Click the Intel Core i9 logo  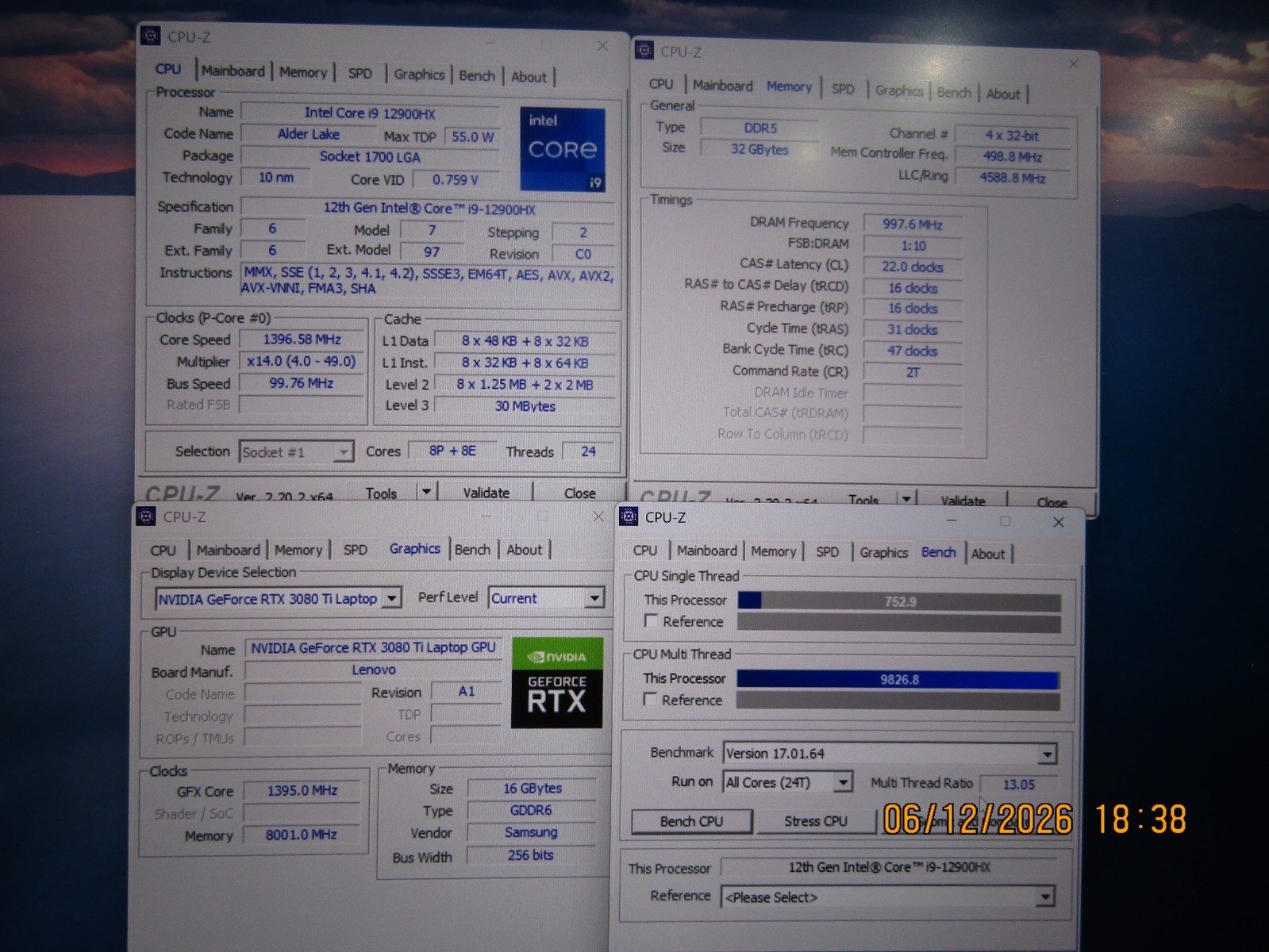pyautogui.click(x=563, y=149)
